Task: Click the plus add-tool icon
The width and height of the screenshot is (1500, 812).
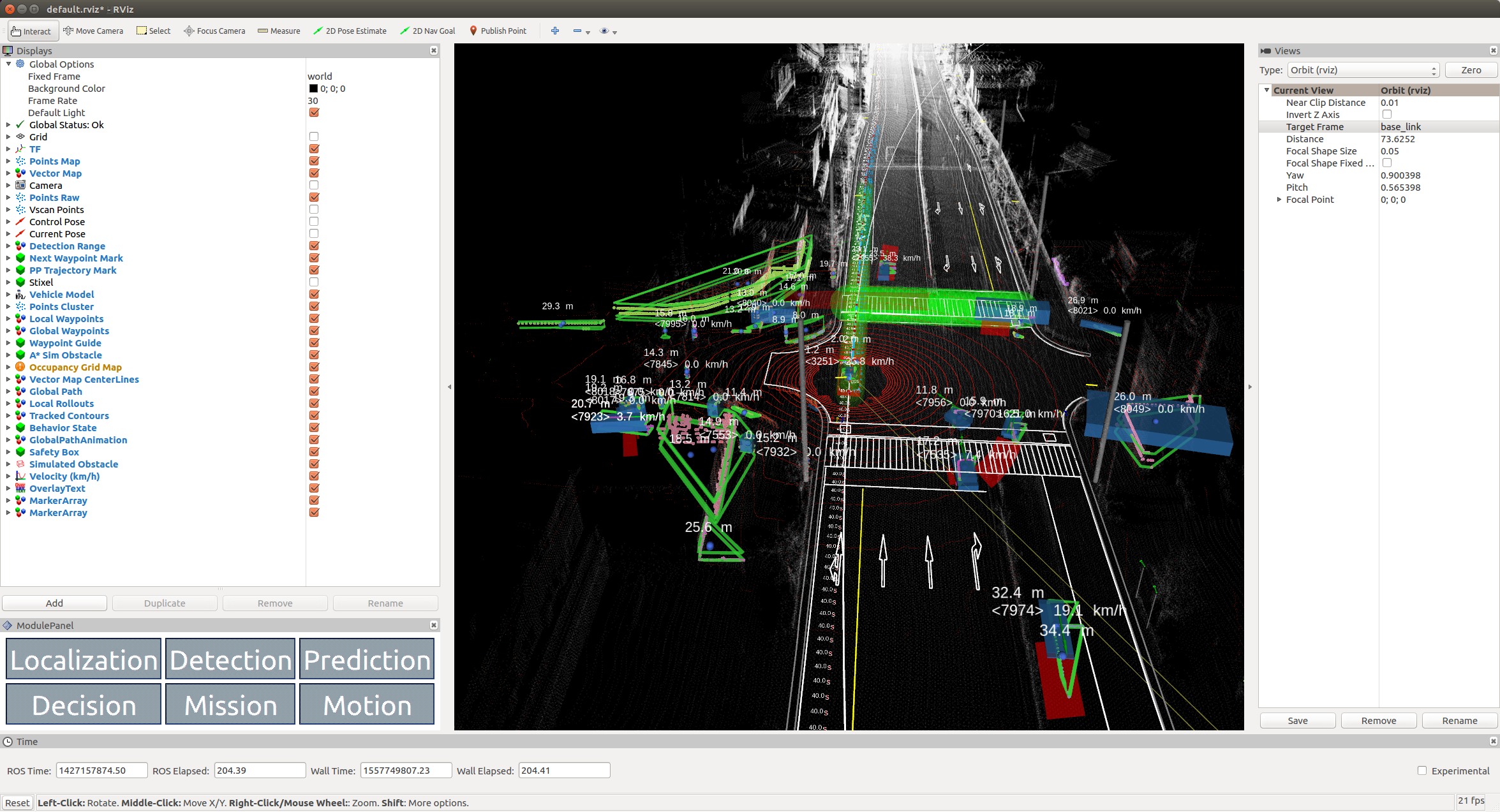Action: (555, 31)
